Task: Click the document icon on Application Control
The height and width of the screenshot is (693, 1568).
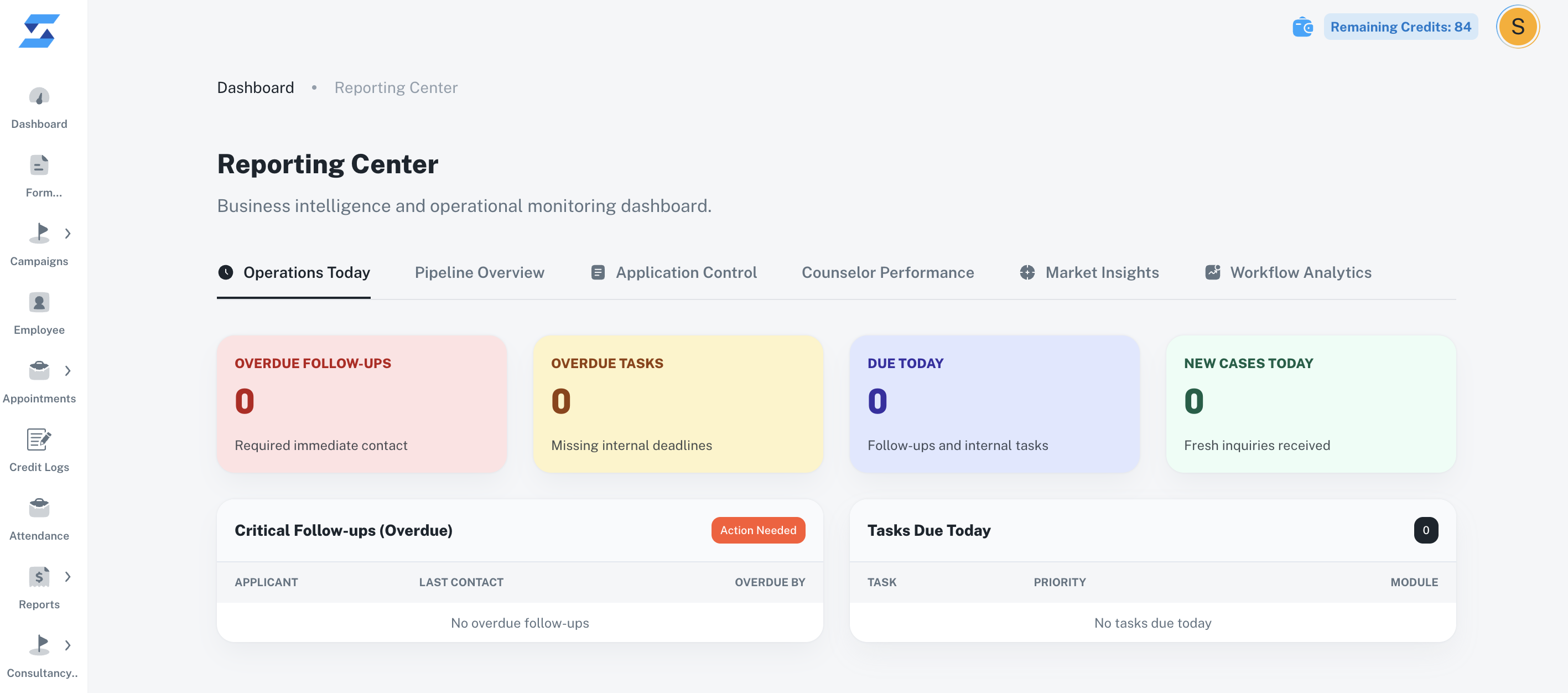Action: point(598,272)
